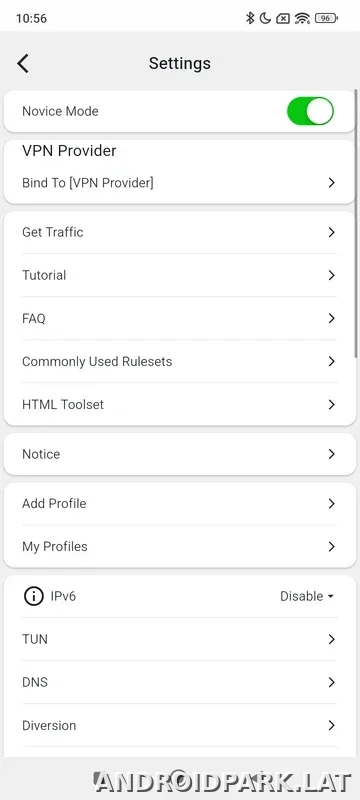Viewport: 360px width, 800px height.
Task: Tap the do-not-disturb moon icon
Action: click(x=265, y=18)
